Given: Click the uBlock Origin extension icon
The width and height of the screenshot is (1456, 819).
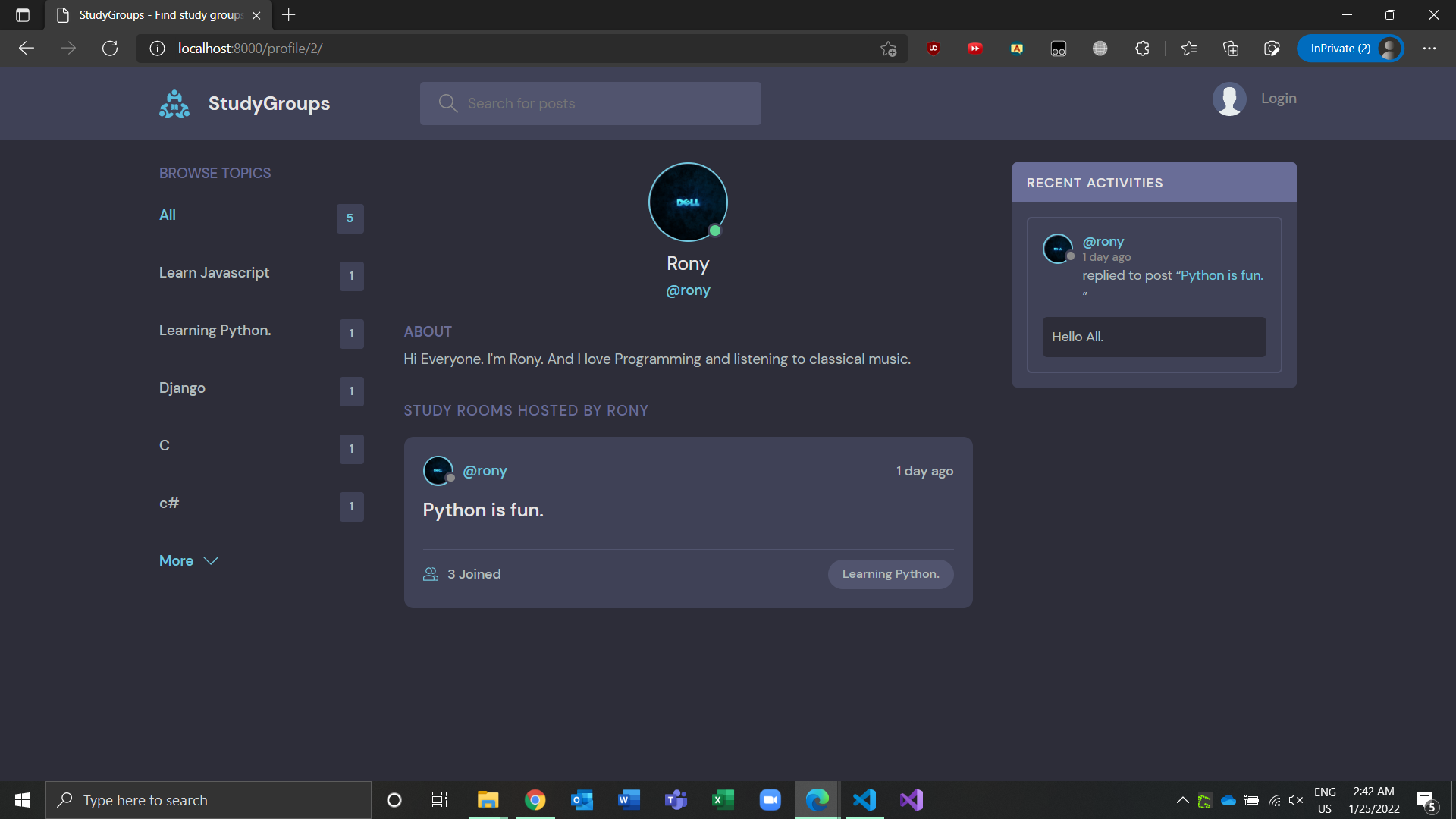Looking at the screenshot, I should [934, 49].
